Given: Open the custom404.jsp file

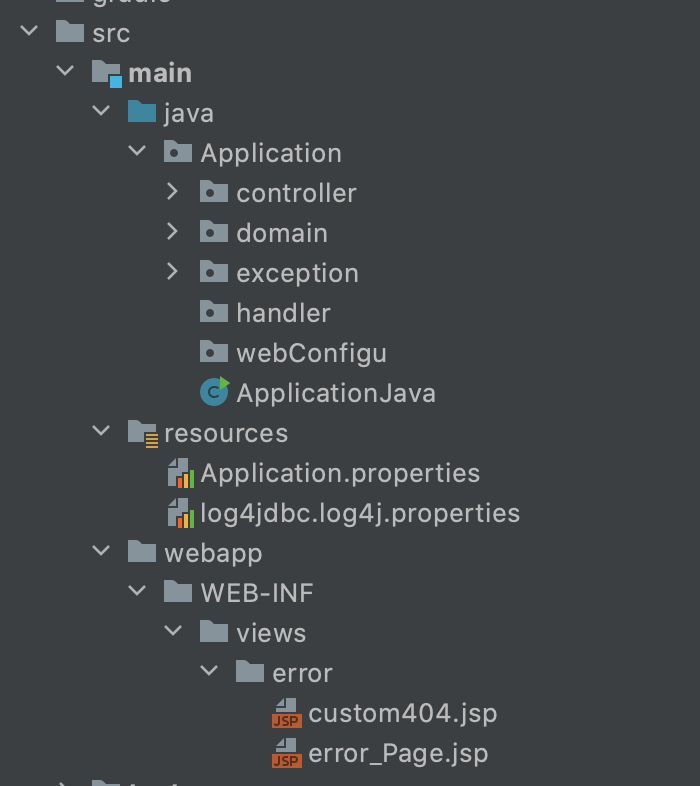Looking at the screenshot, I should [x=403, y=714].
